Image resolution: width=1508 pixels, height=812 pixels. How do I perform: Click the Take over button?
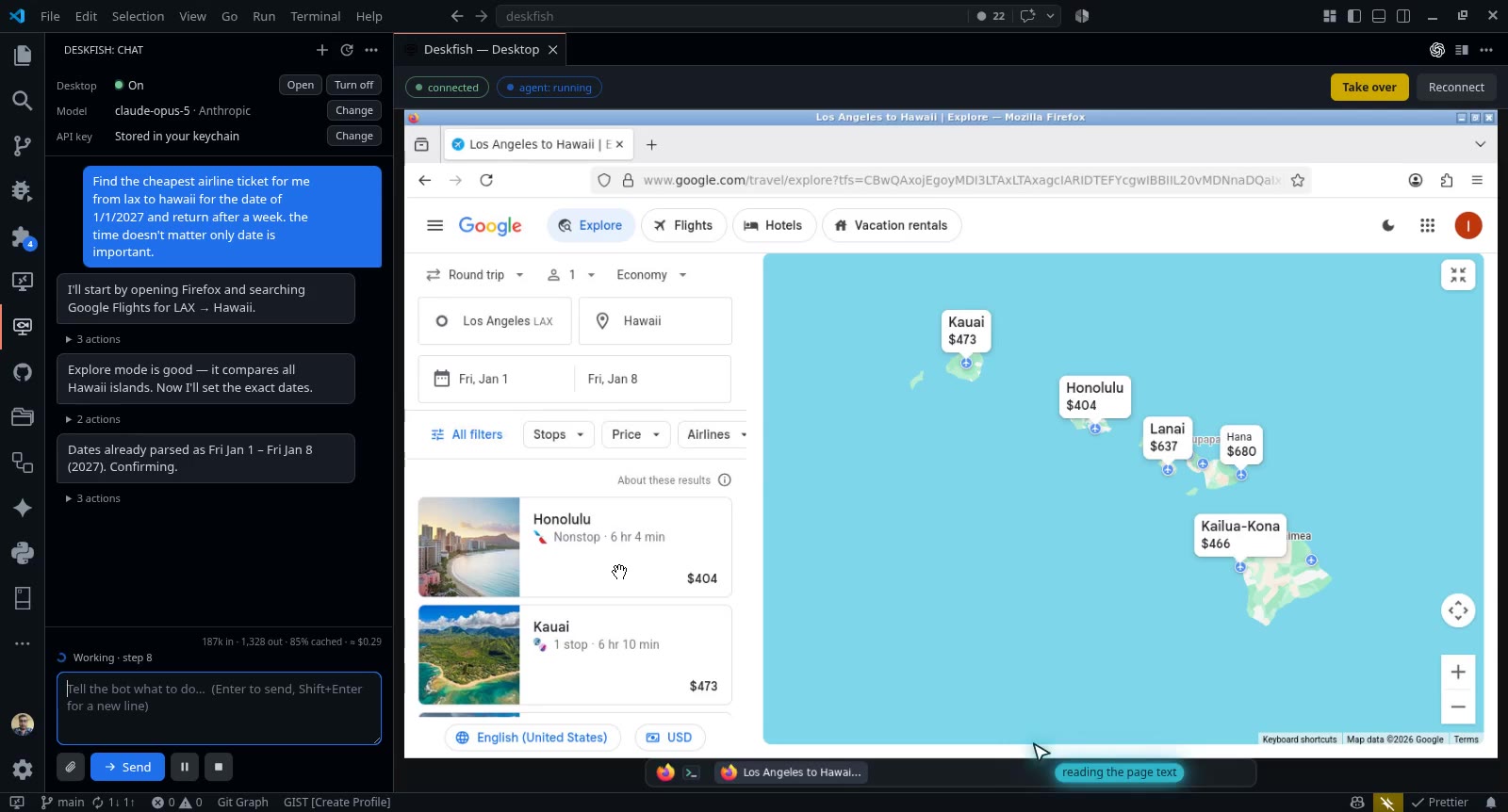(x=1369, y=88)
